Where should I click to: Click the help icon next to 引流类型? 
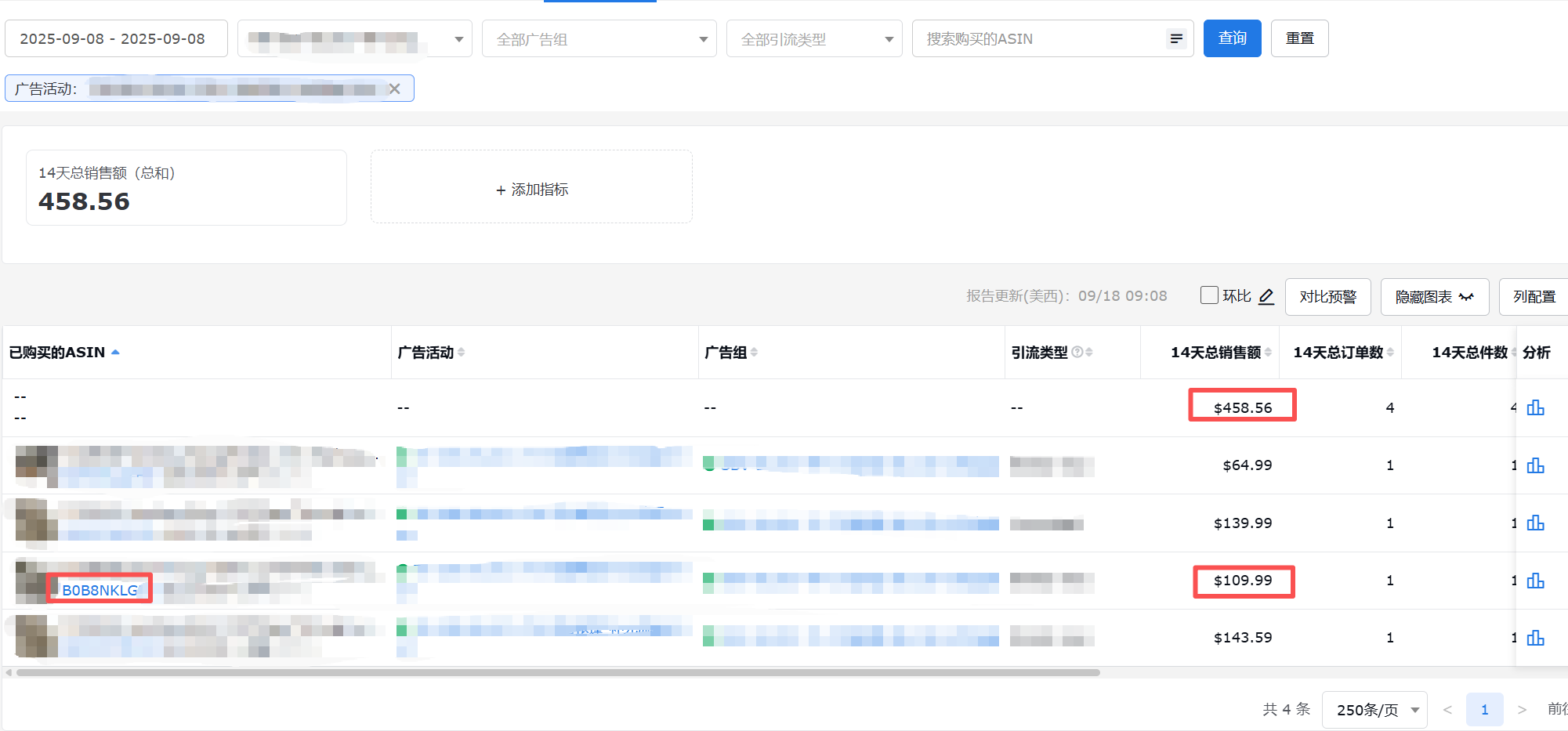click(x=1077, y=353)
